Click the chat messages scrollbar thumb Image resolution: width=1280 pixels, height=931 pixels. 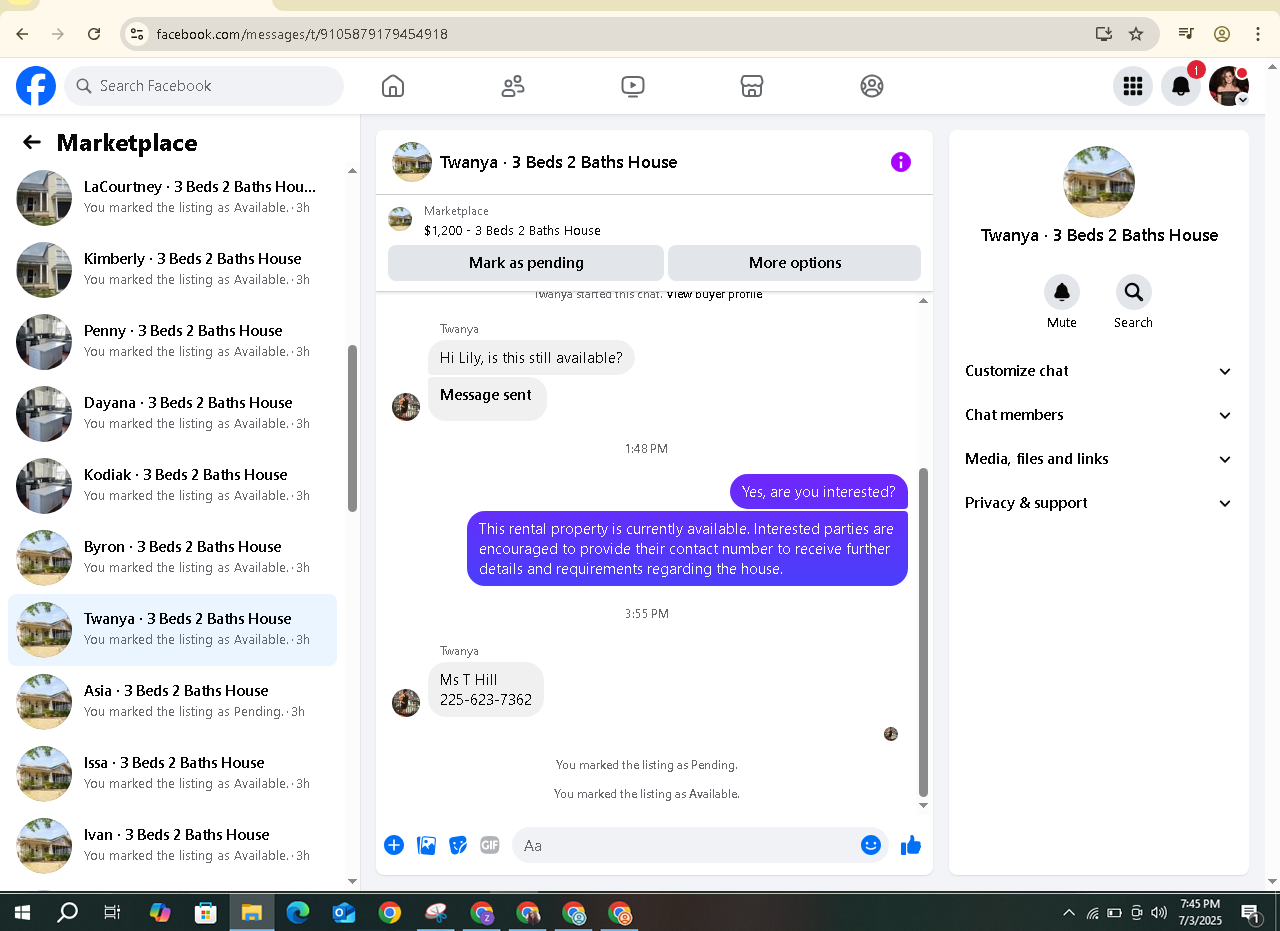pos(923,632)
